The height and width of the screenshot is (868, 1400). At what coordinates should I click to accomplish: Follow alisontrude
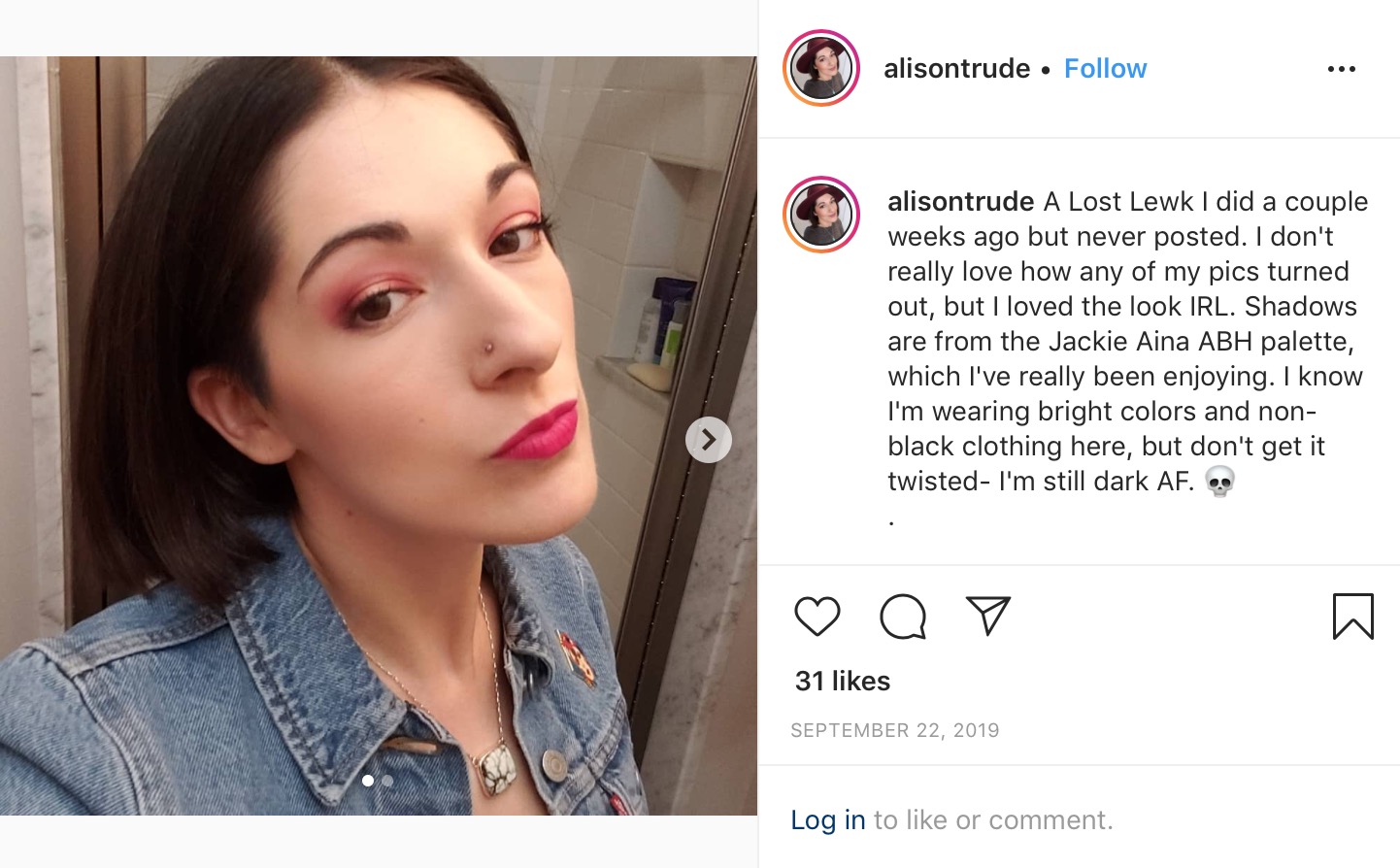pyautogui.click(x=1105, y=69)
